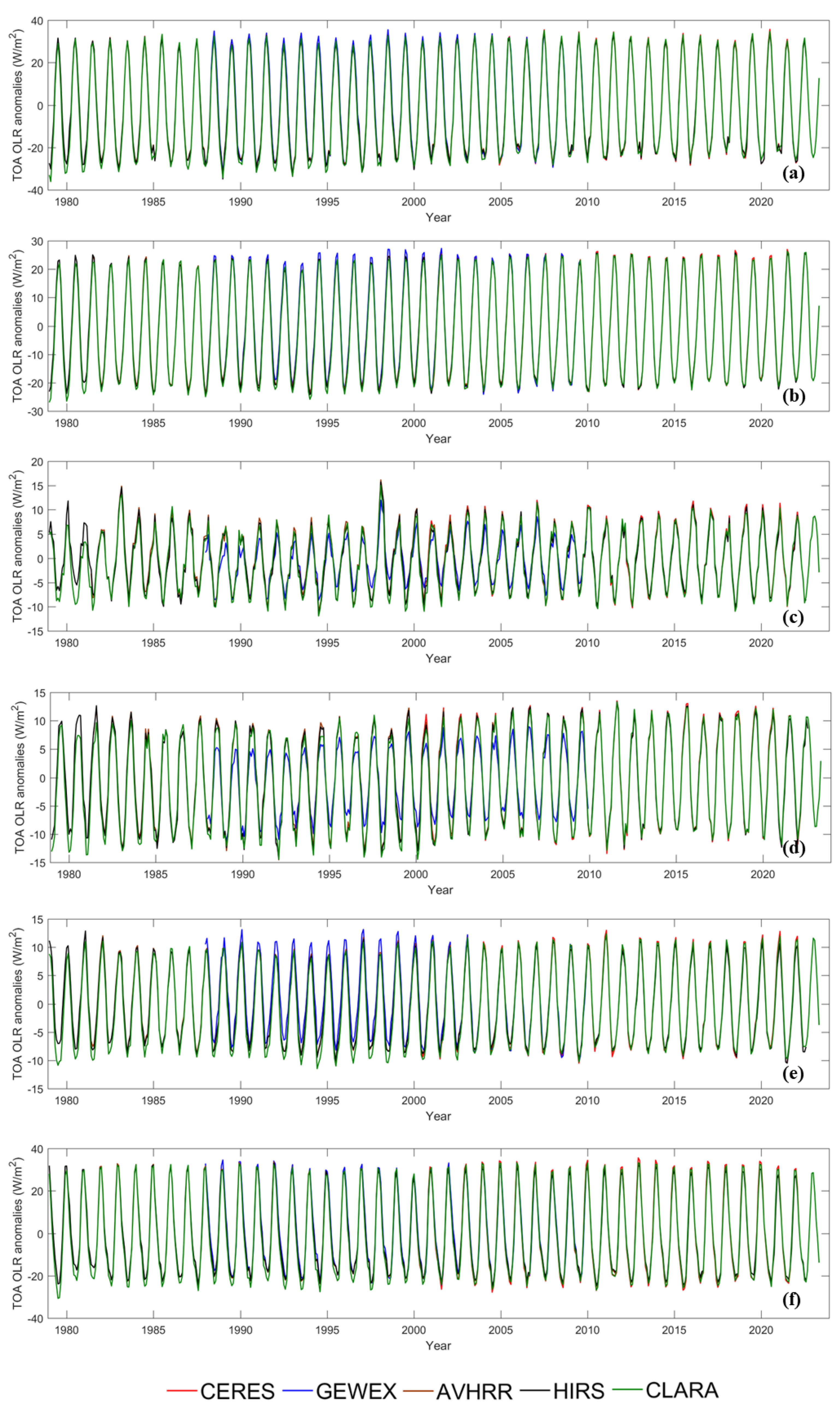Click the Year axis title under panel (a)

coord(438,218)
